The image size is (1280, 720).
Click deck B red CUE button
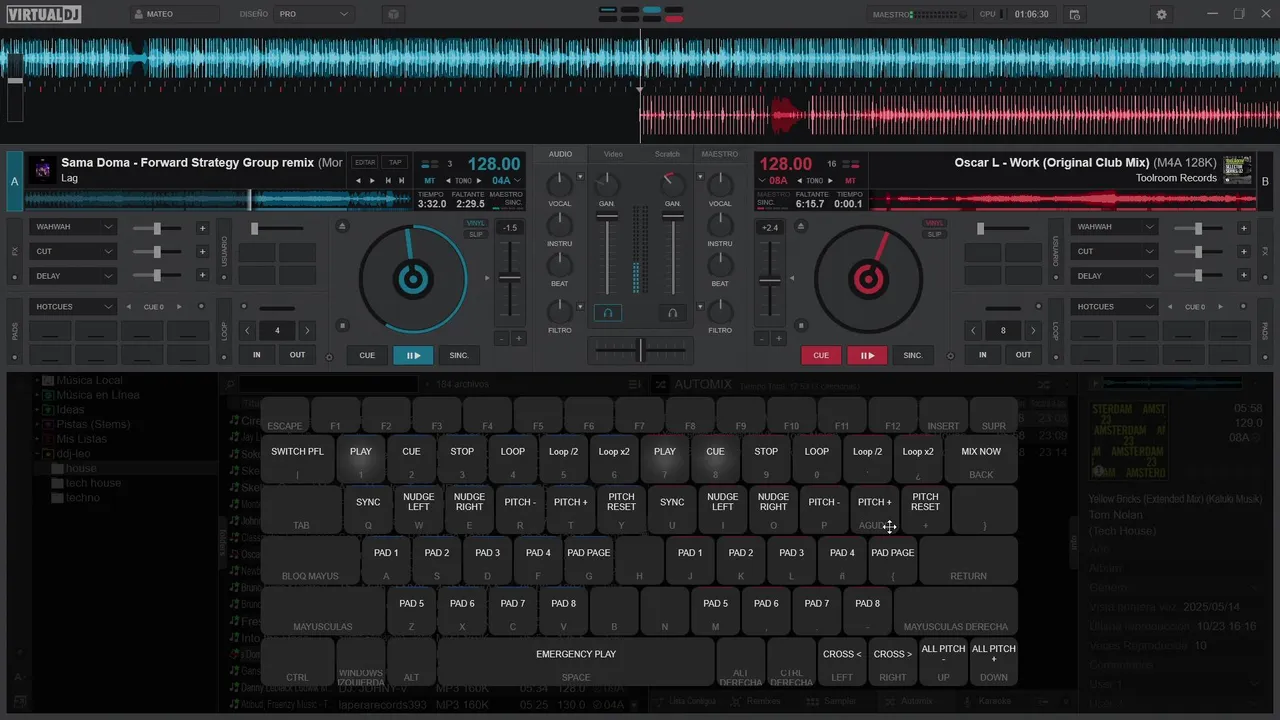tap(821, 355)
